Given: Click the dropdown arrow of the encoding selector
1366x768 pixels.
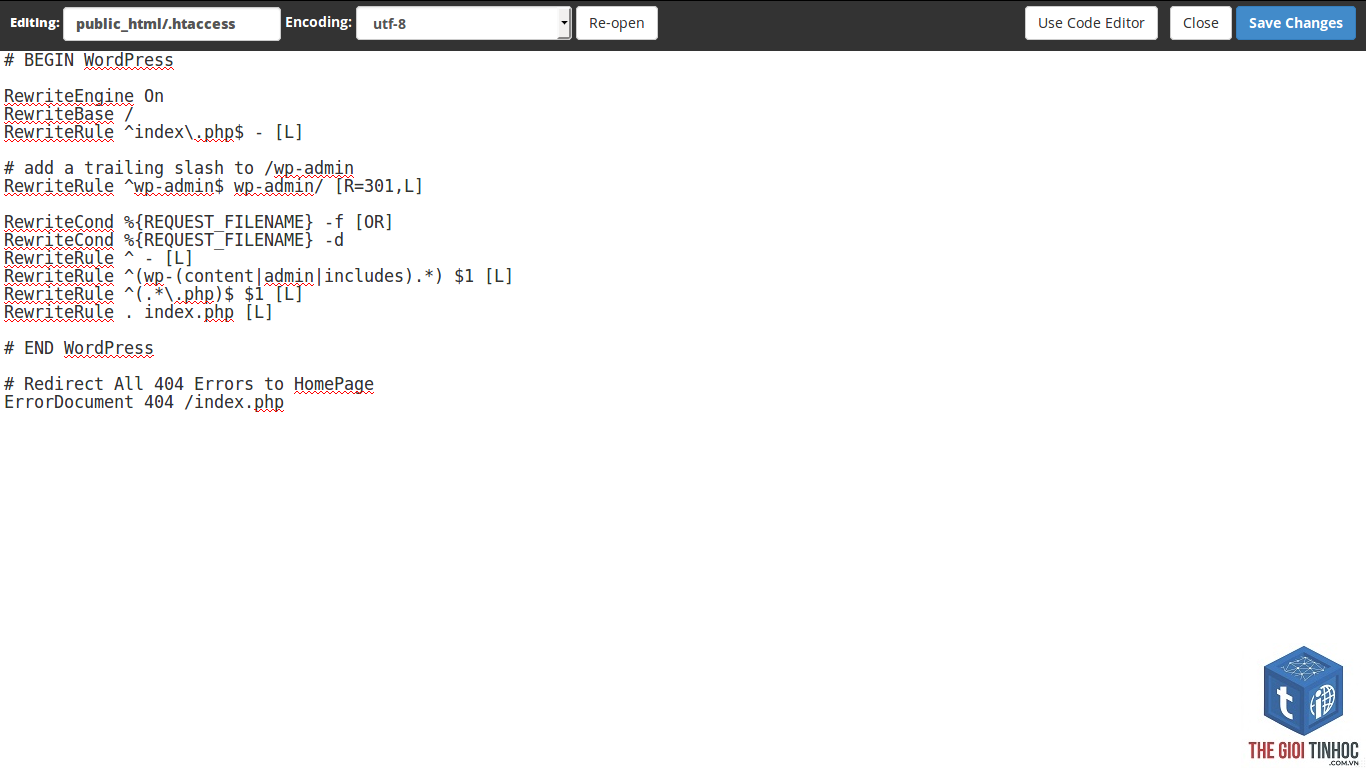Looking at the screenshot, I should [564, 23].
